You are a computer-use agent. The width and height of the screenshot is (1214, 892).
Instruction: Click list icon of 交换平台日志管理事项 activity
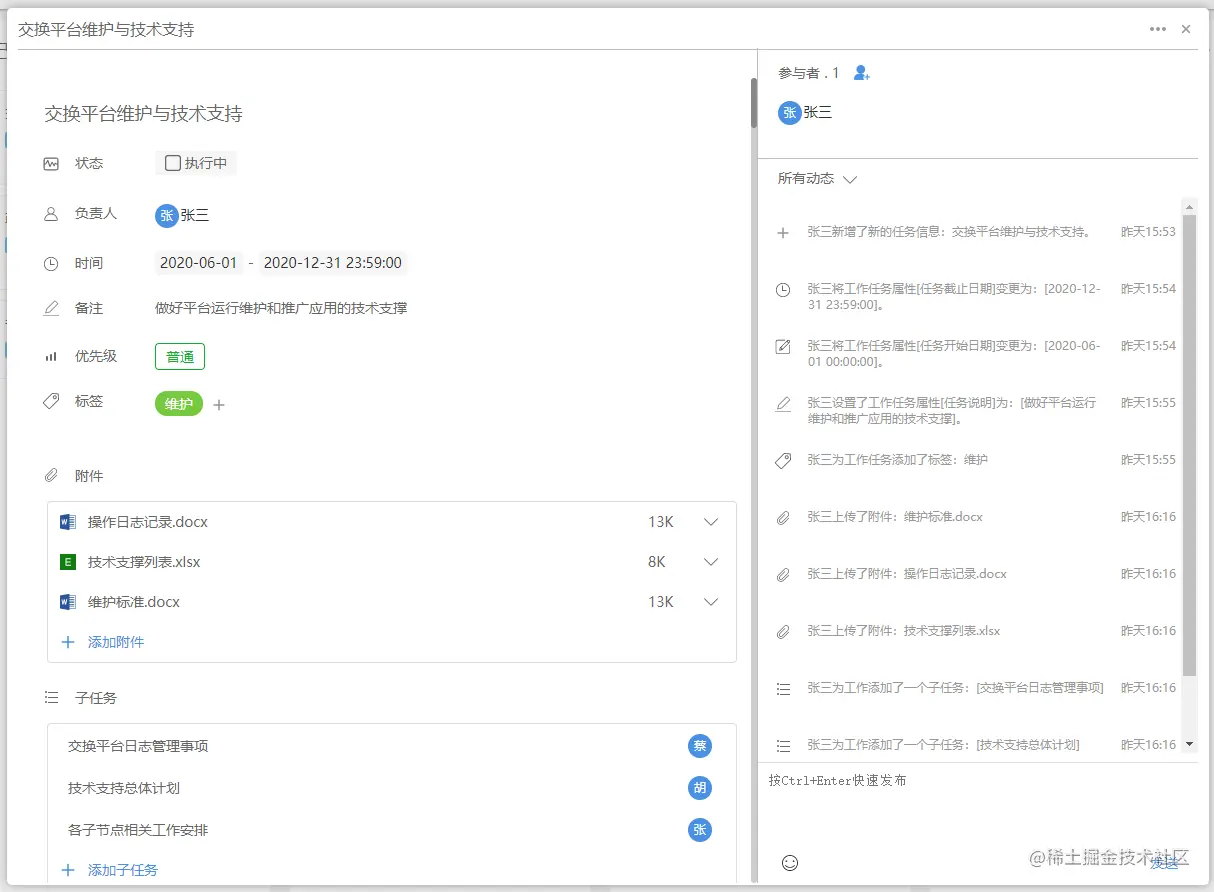(784, 689)
